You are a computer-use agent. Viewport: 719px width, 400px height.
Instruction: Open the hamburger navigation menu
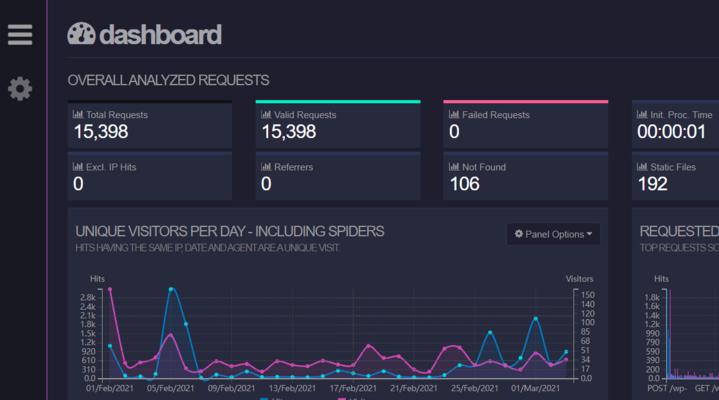pyautogui.click(x=20, y=35)
